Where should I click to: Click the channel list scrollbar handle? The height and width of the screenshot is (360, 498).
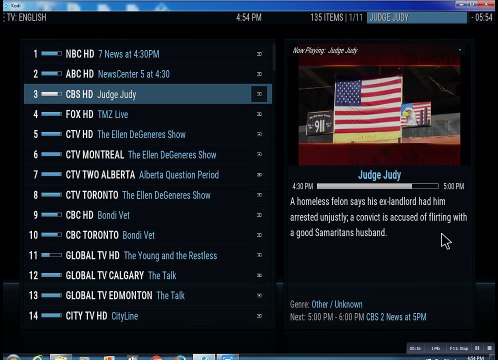274,57
